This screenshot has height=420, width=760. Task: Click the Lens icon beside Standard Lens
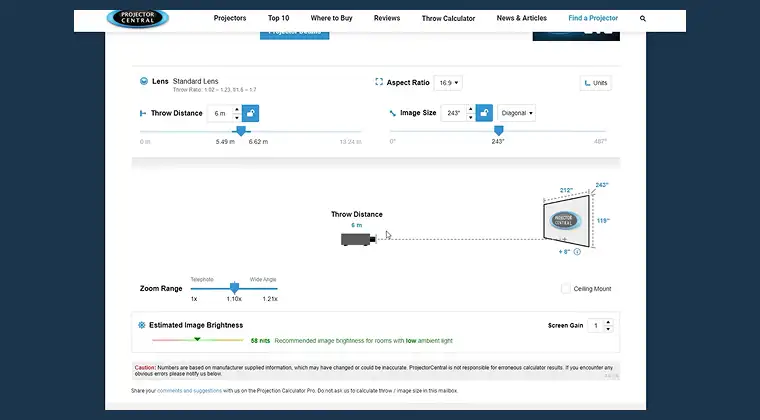[x=142, y=81]
